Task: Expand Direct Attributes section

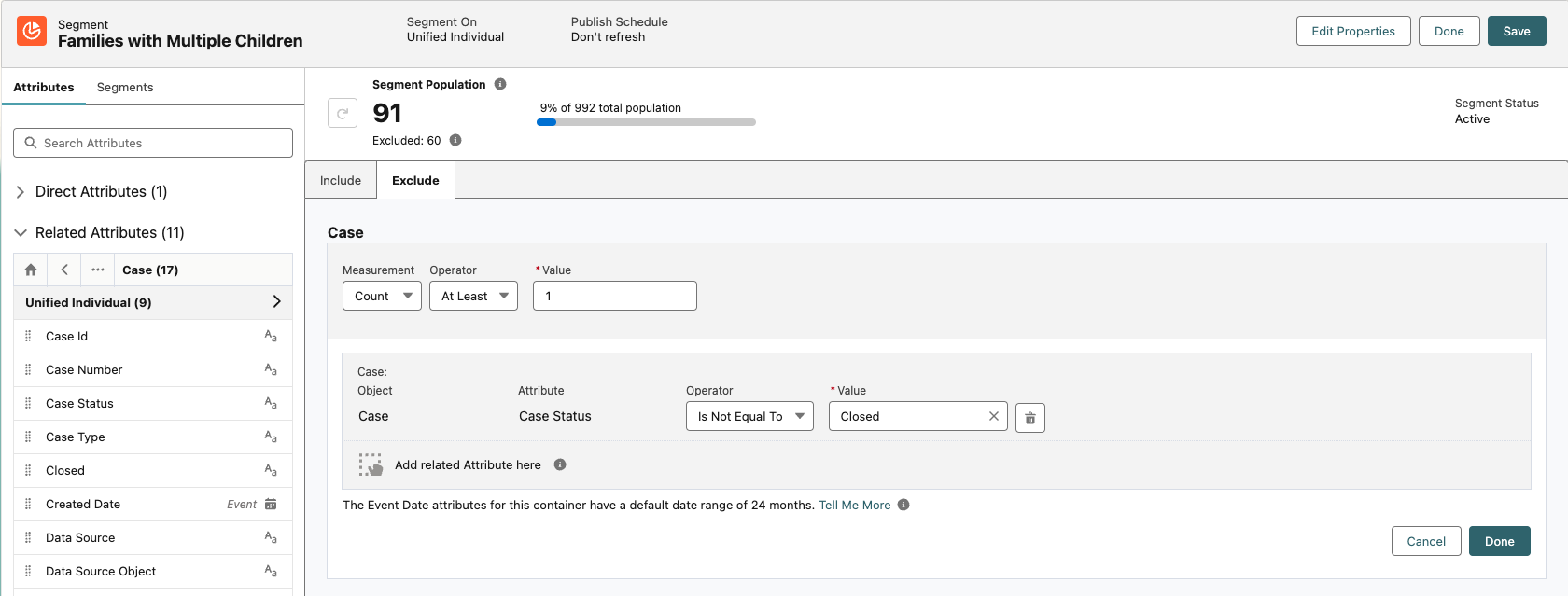Action: click(21, 191)
